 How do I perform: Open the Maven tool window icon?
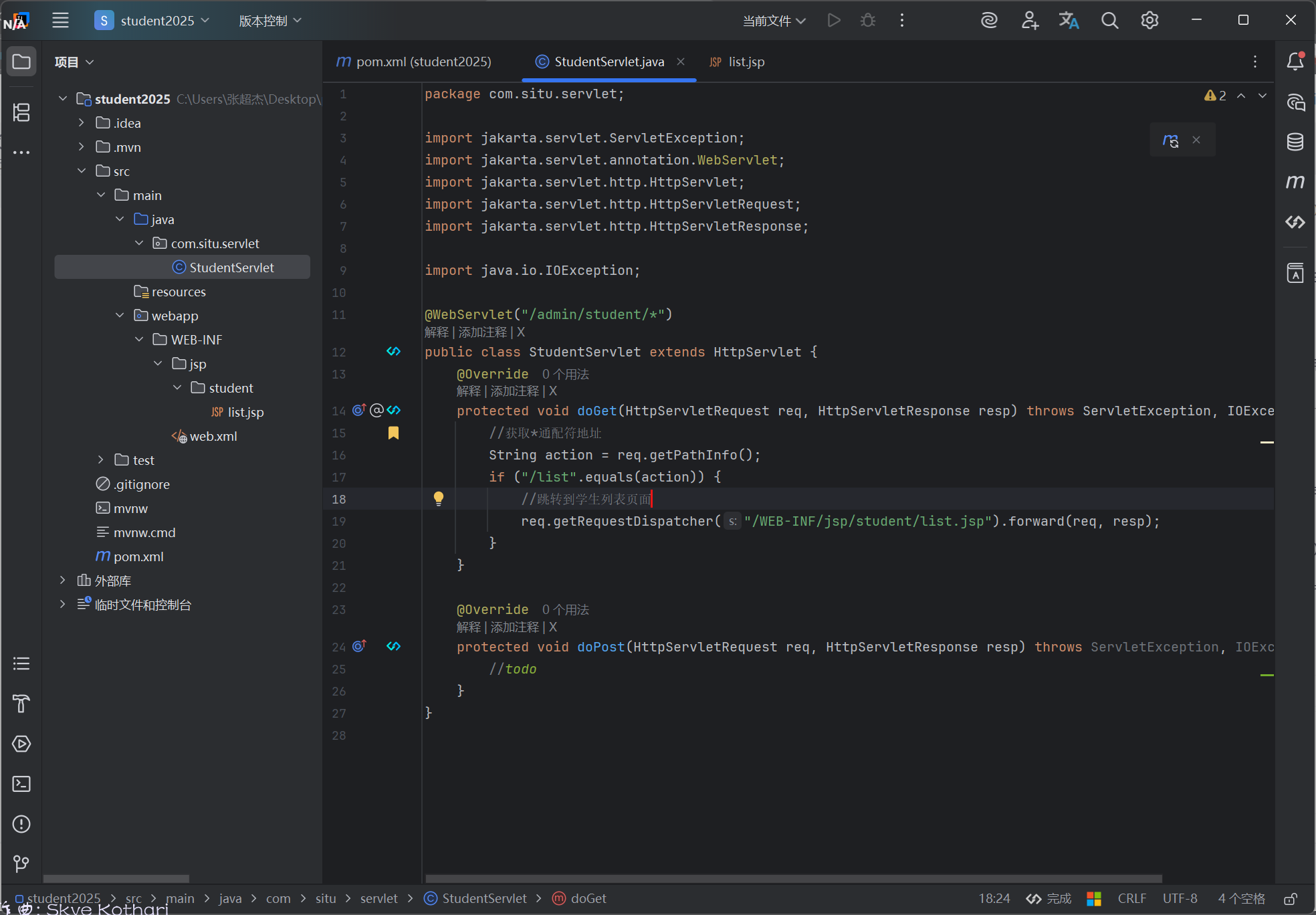pos(1295,182)
